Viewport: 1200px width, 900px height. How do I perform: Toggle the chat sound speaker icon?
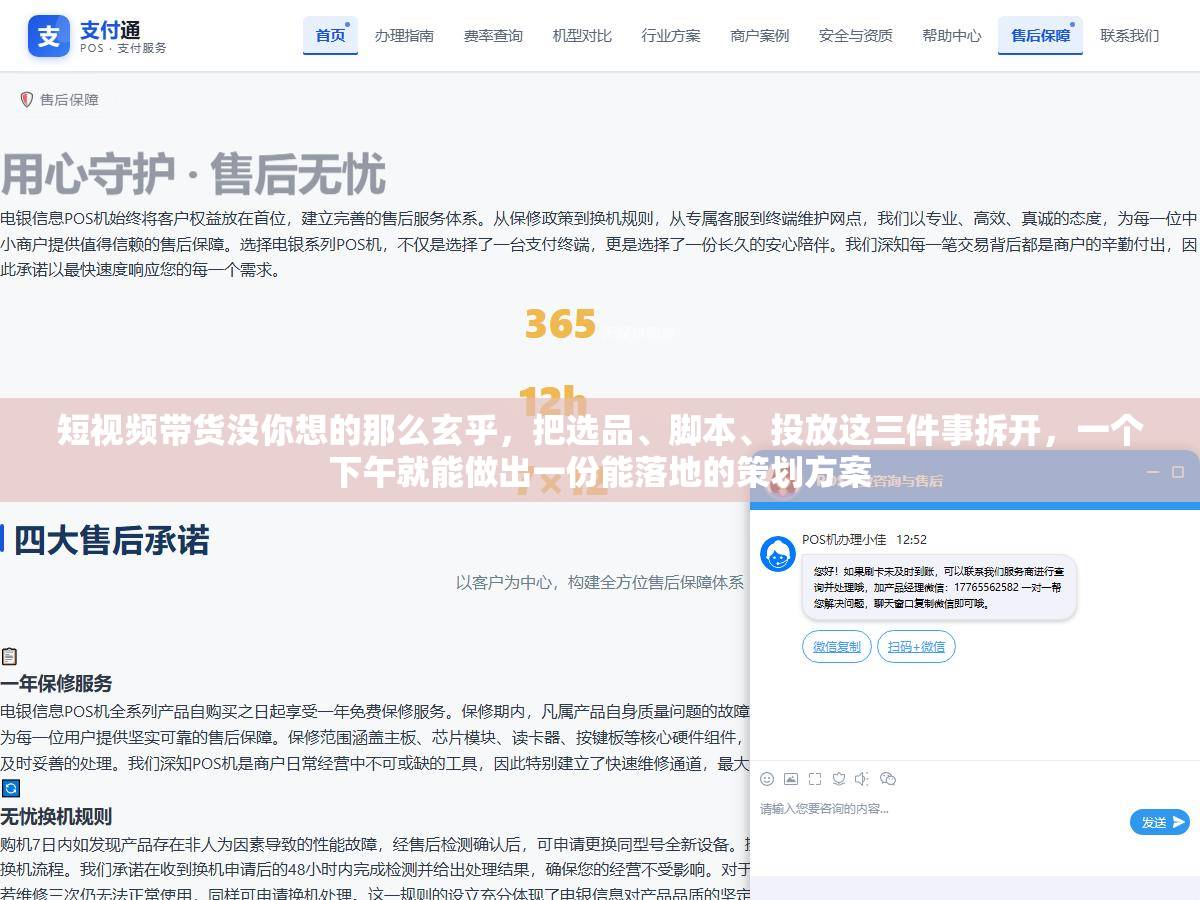pyautogui.click(x=863, y=779)
